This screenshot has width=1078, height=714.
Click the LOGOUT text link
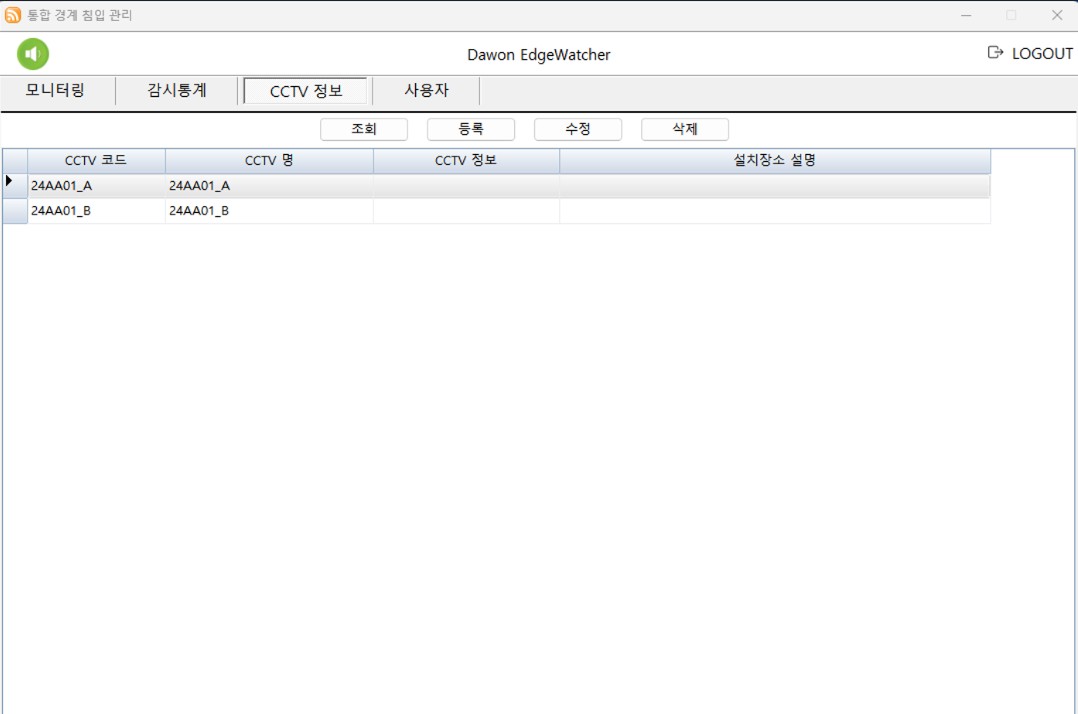coord(1042,54)
